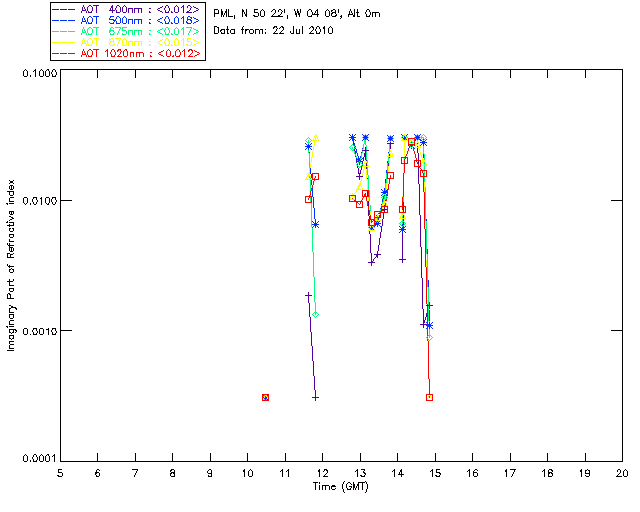The image size is (640, 512).
Task: Select the AOT 675nm legend entry
Action: coord(128,30)
